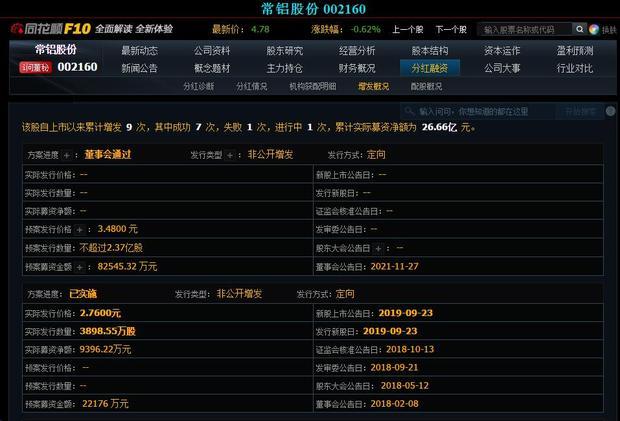Open the 股东研究 tab
This screenshot has width=620, height=421.
pyautogui.click(x=285, y=51)
